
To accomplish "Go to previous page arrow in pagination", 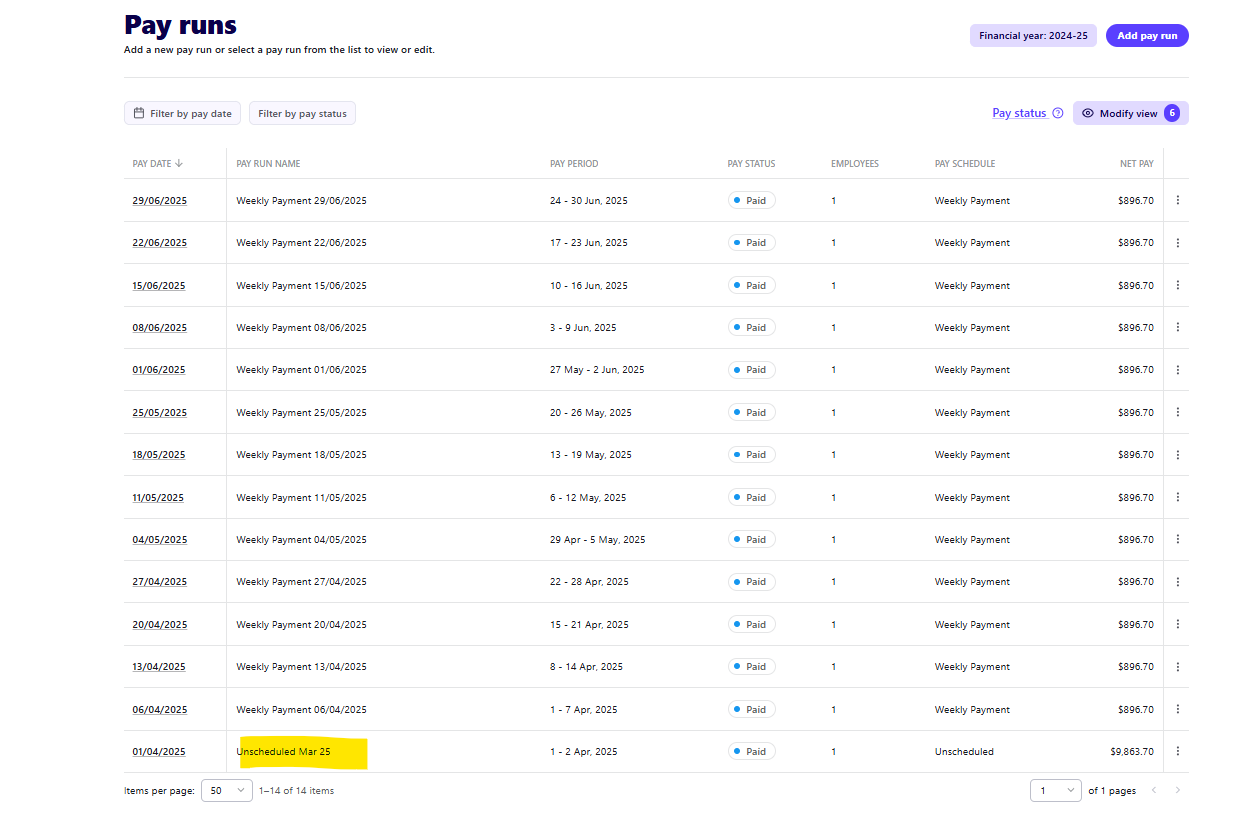I will click(1153, 790).
